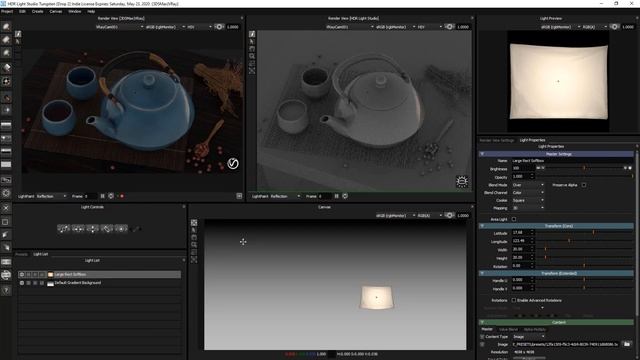Select the LightPaint brush in 3DSMax render view
Viewport: 640px width, 360px height.
[x=18, y=34]
